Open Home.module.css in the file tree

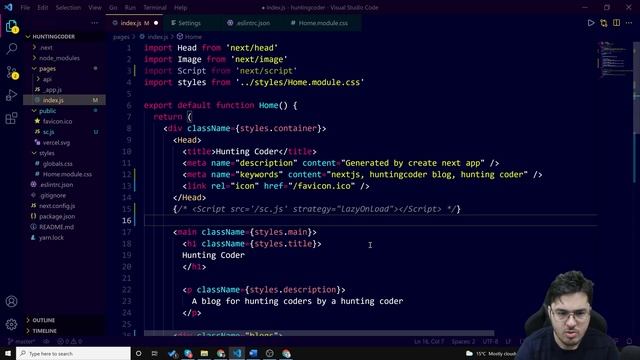point(67,174)
